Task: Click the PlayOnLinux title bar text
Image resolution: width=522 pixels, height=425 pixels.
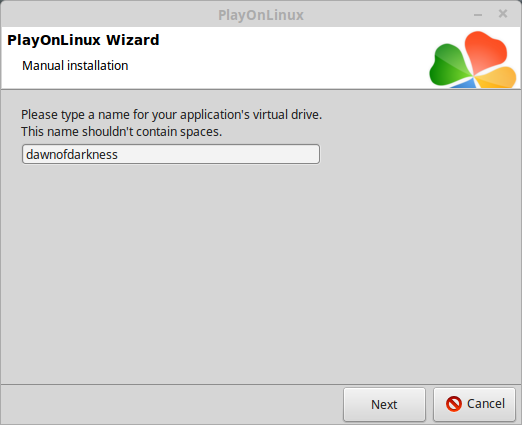Action: pos(261,15)
